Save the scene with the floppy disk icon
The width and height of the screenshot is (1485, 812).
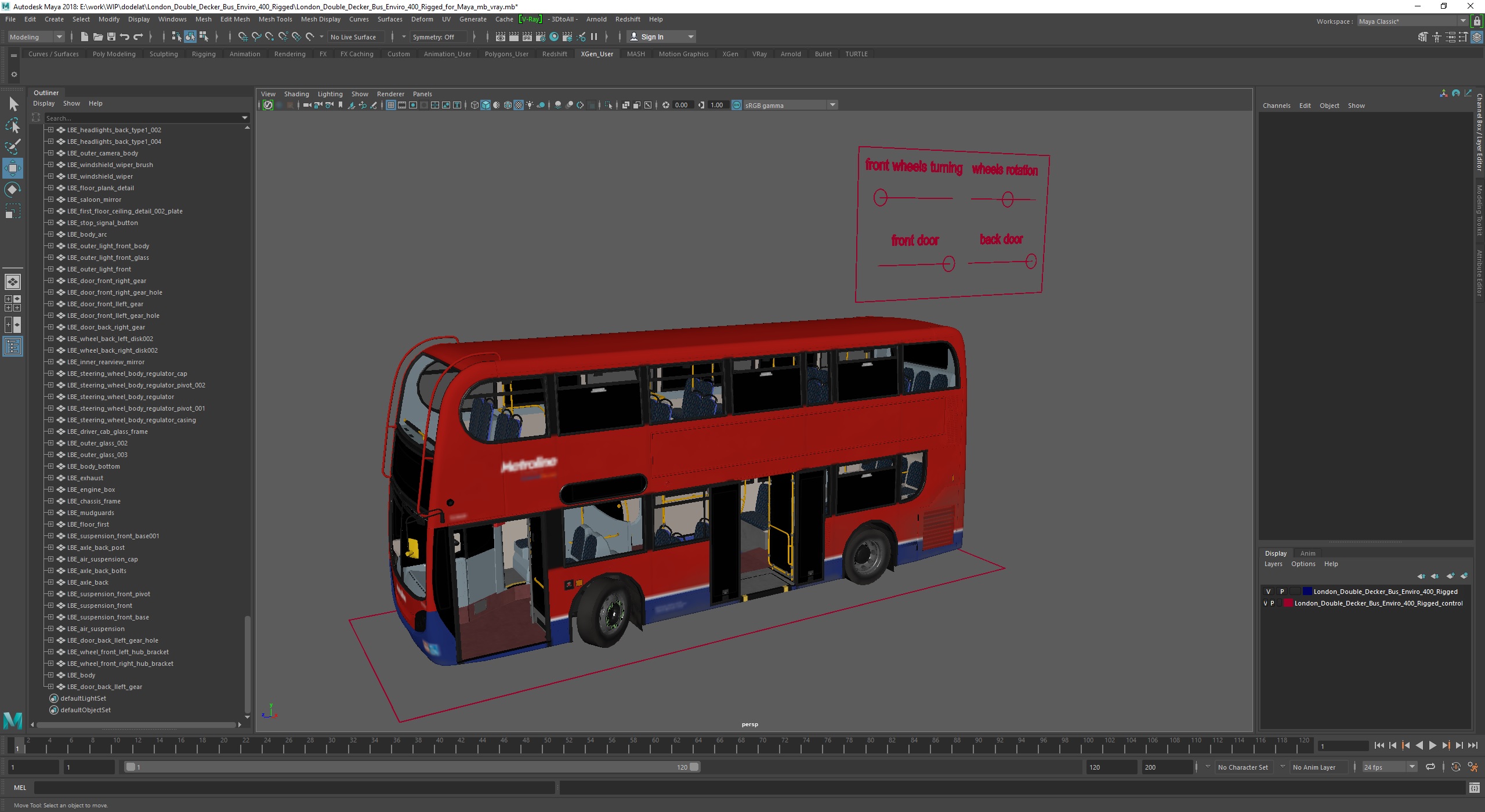click(x=111, y=37)
